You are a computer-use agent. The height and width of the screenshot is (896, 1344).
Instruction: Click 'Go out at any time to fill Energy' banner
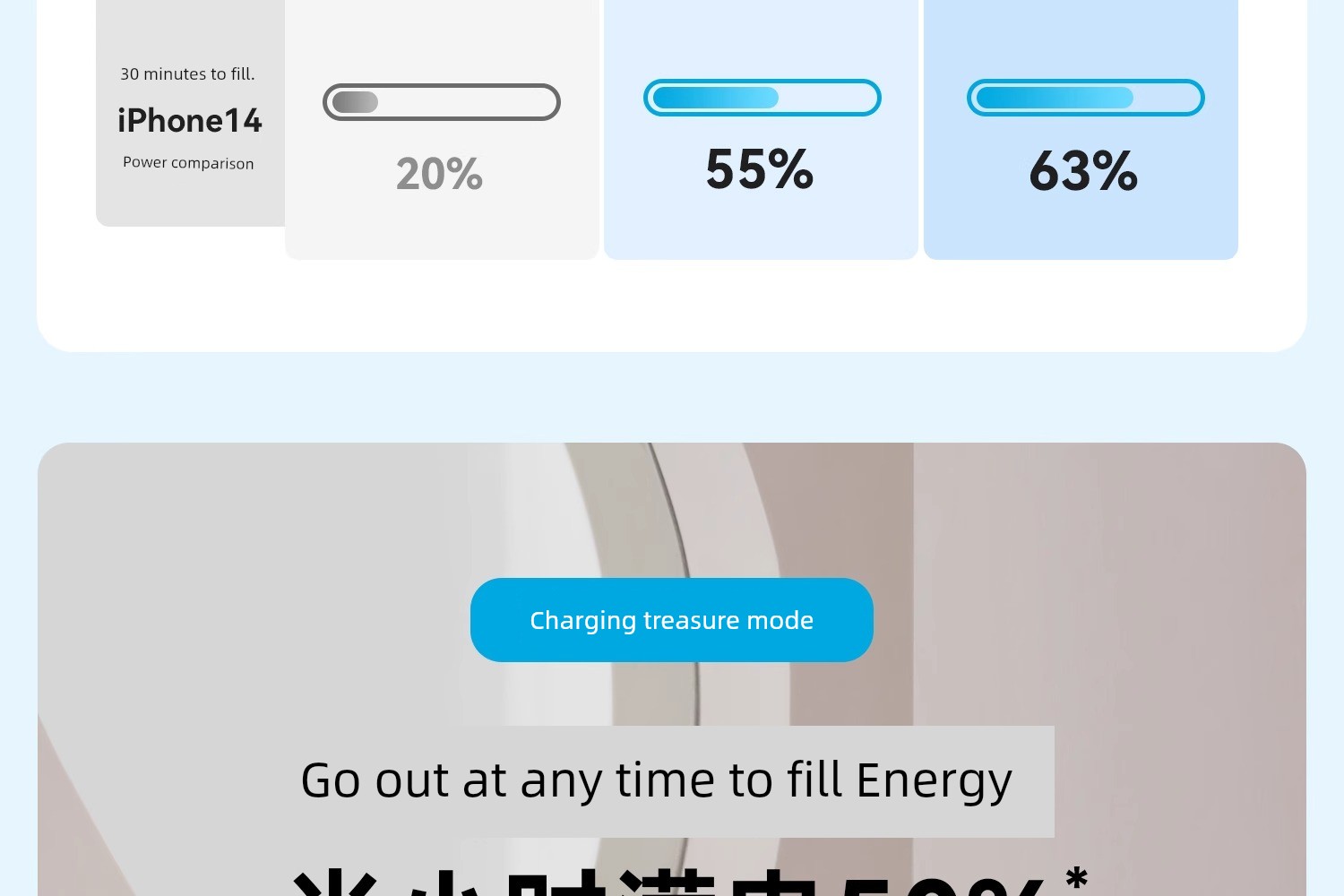click(x=657, y=781)
